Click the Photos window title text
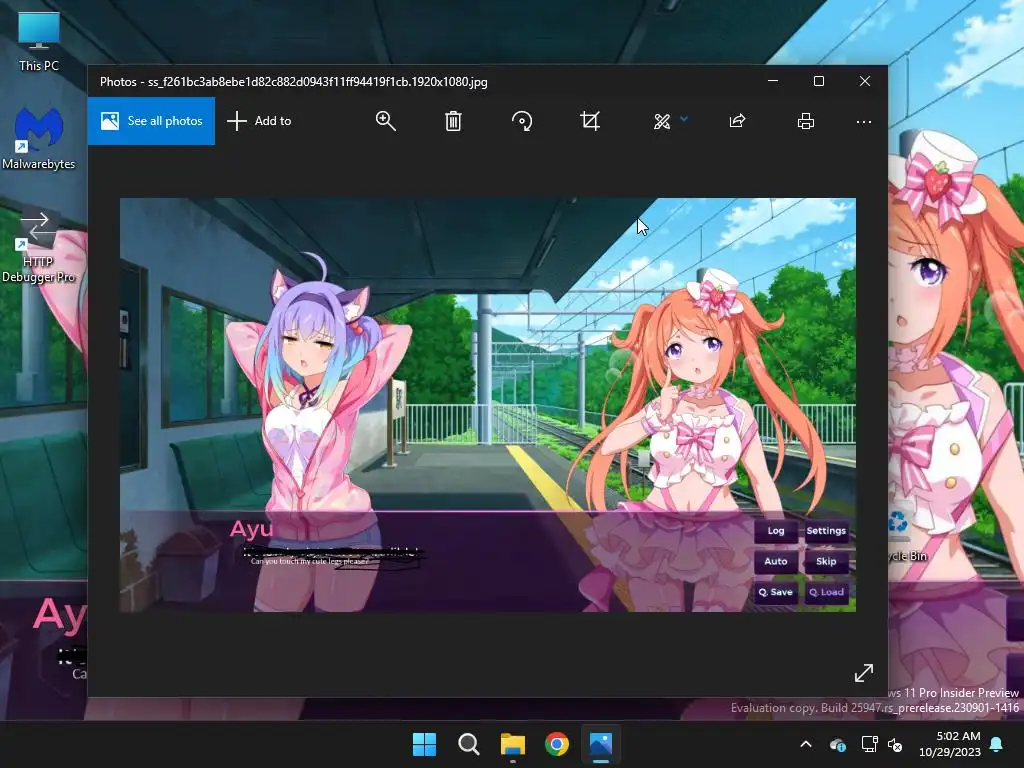Image resolution: width=1024 pixels, height=768 pixels. (x=293, y=82)
